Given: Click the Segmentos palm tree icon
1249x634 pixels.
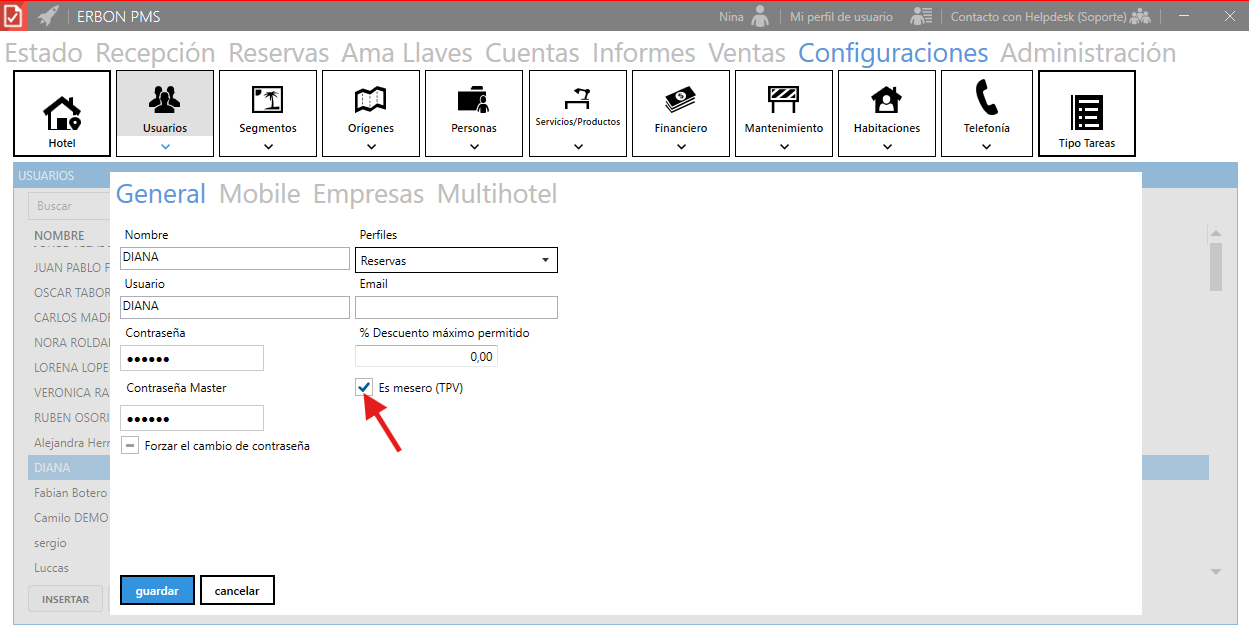Looking at the screenshot, I should (268, 100).
